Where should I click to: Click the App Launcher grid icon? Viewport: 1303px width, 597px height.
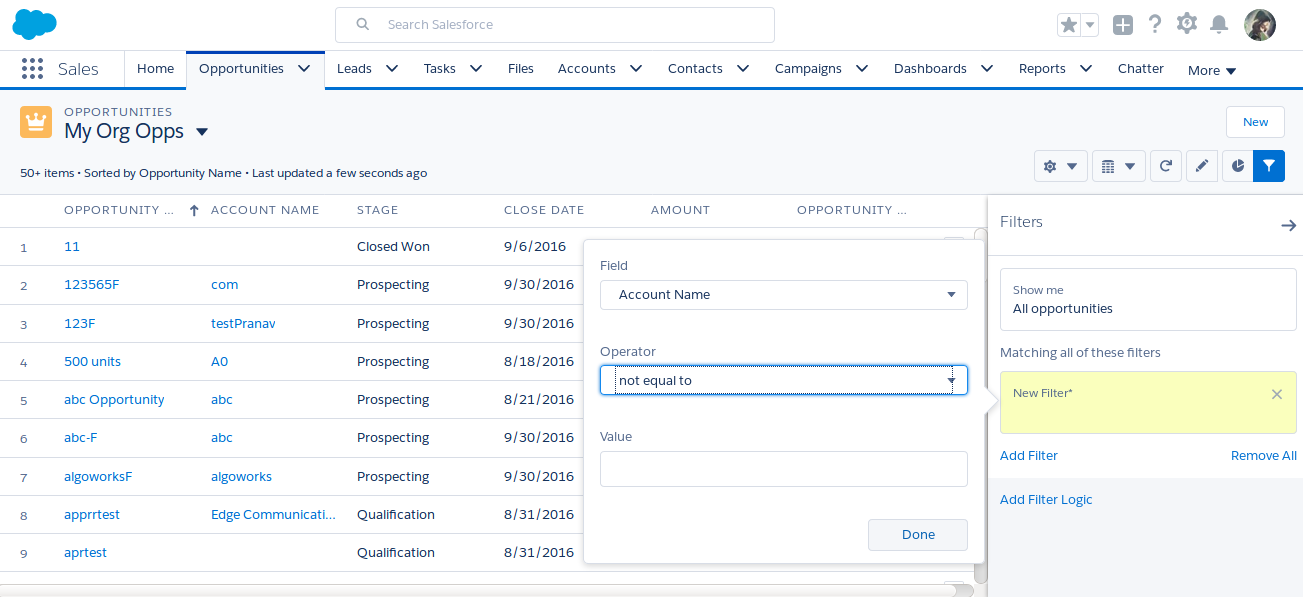tap(32, 69)
